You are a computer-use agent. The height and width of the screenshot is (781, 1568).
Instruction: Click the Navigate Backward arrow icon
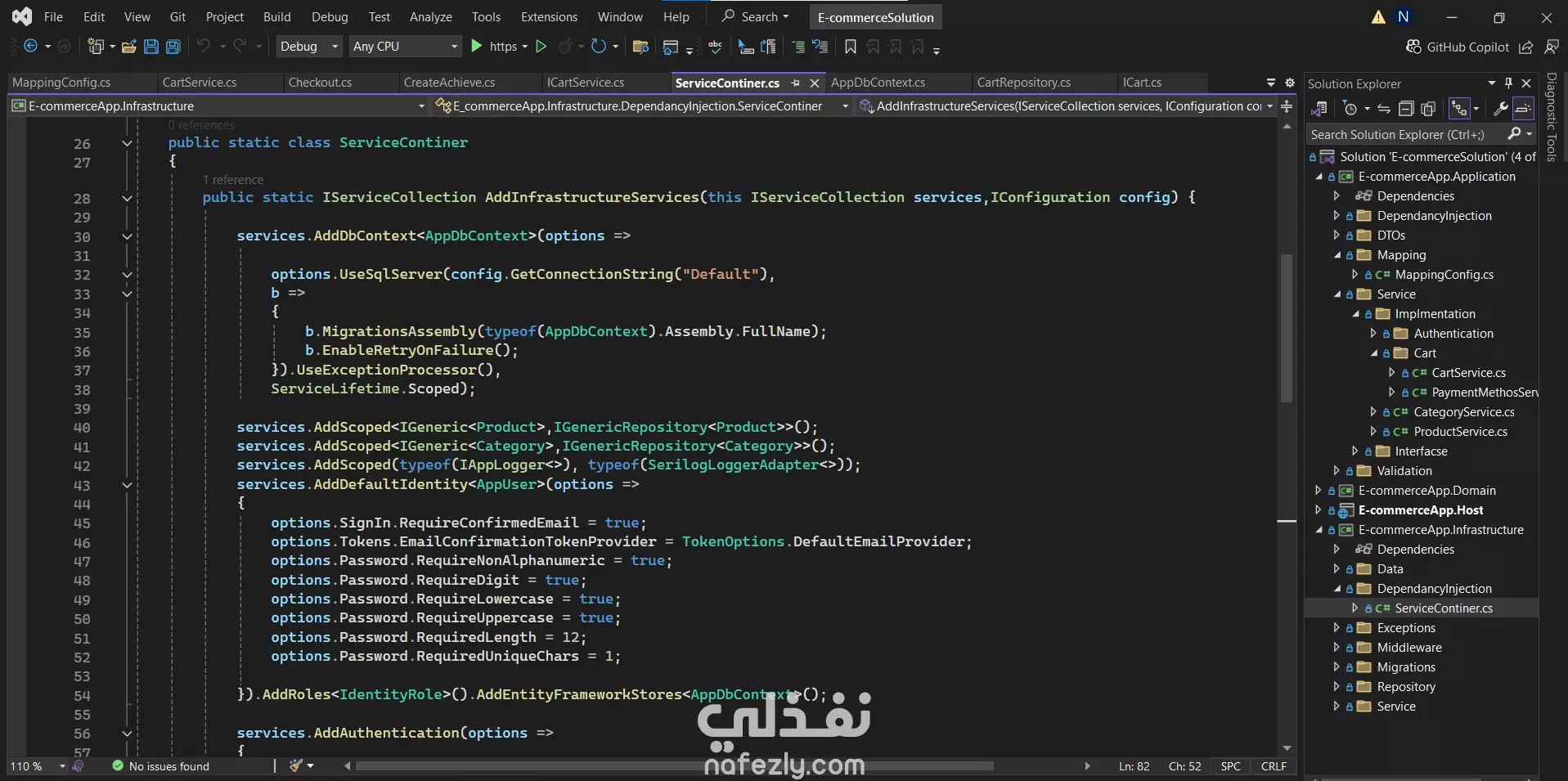point(30,47)
